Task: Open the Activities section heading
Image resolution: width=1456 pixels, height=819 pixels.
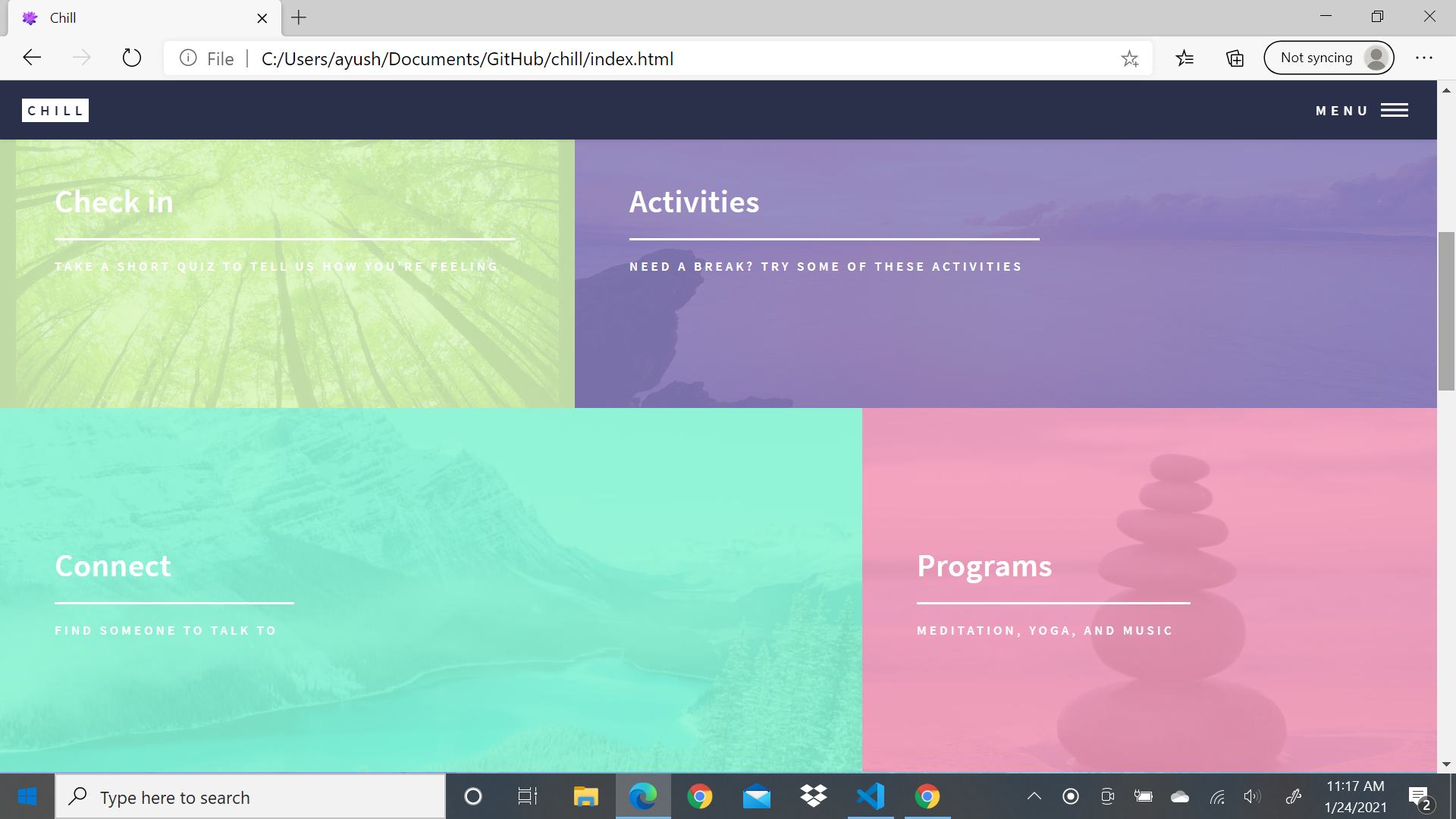Action: coord(694,202)
